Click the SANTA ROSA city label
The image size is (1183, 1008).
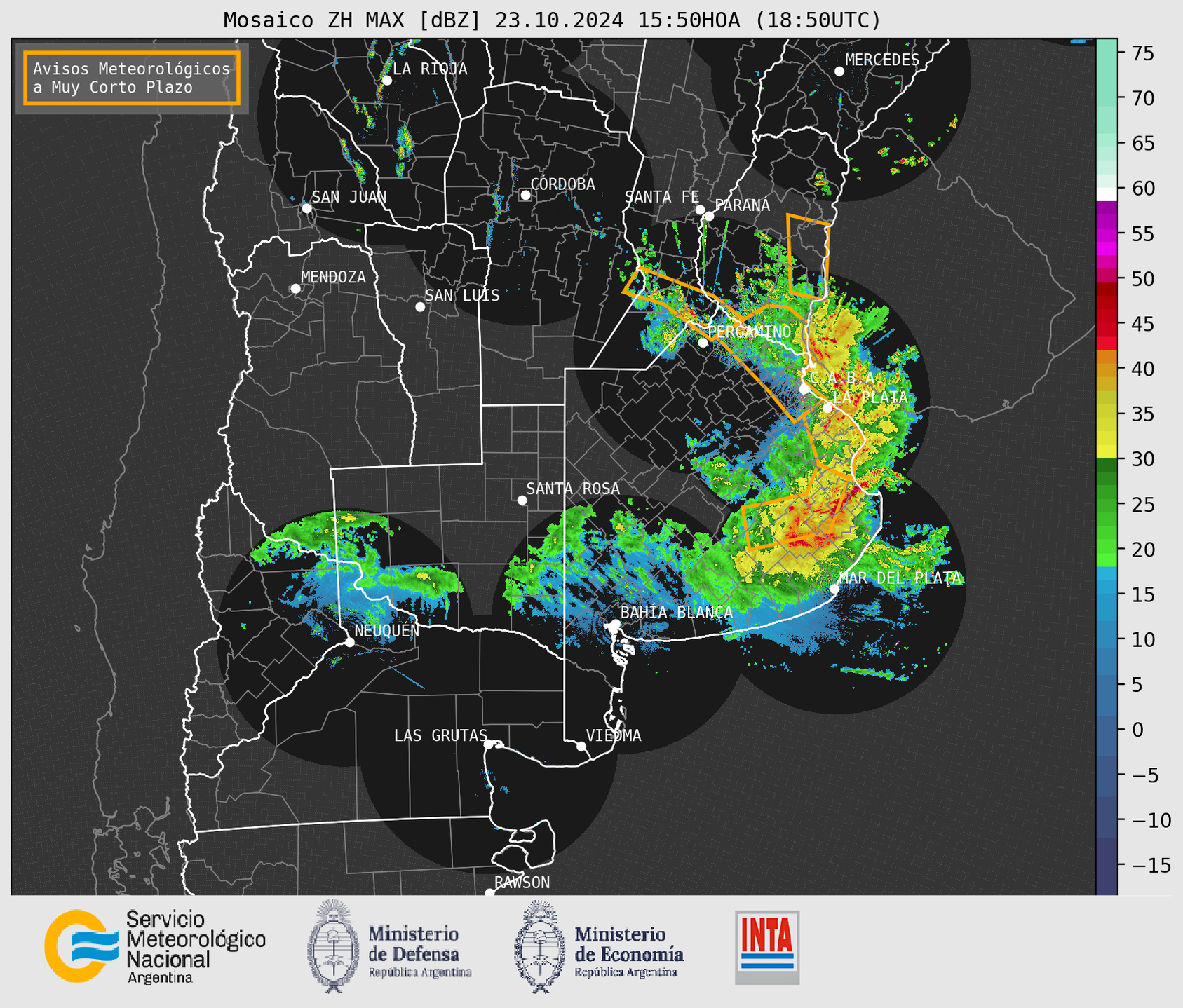[573, 489]
